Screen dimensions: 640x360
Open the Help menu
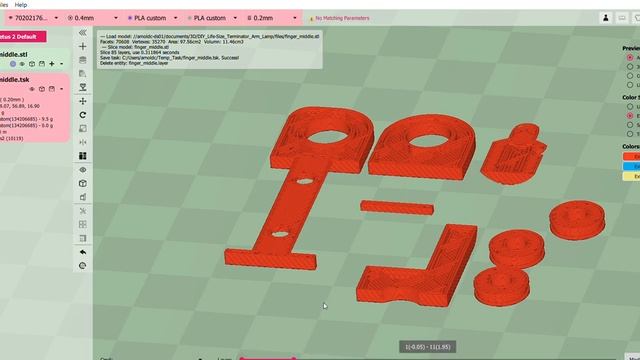click(21, 5)
